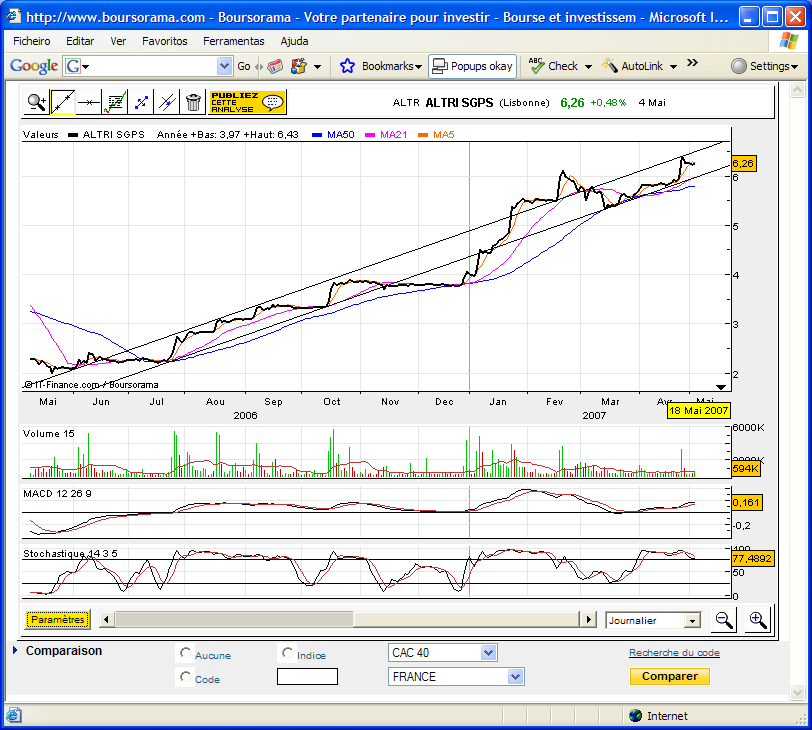Screen dimensions: 812x730
Task: Select the Aucune radio button
Action: [x=185, y=653]
